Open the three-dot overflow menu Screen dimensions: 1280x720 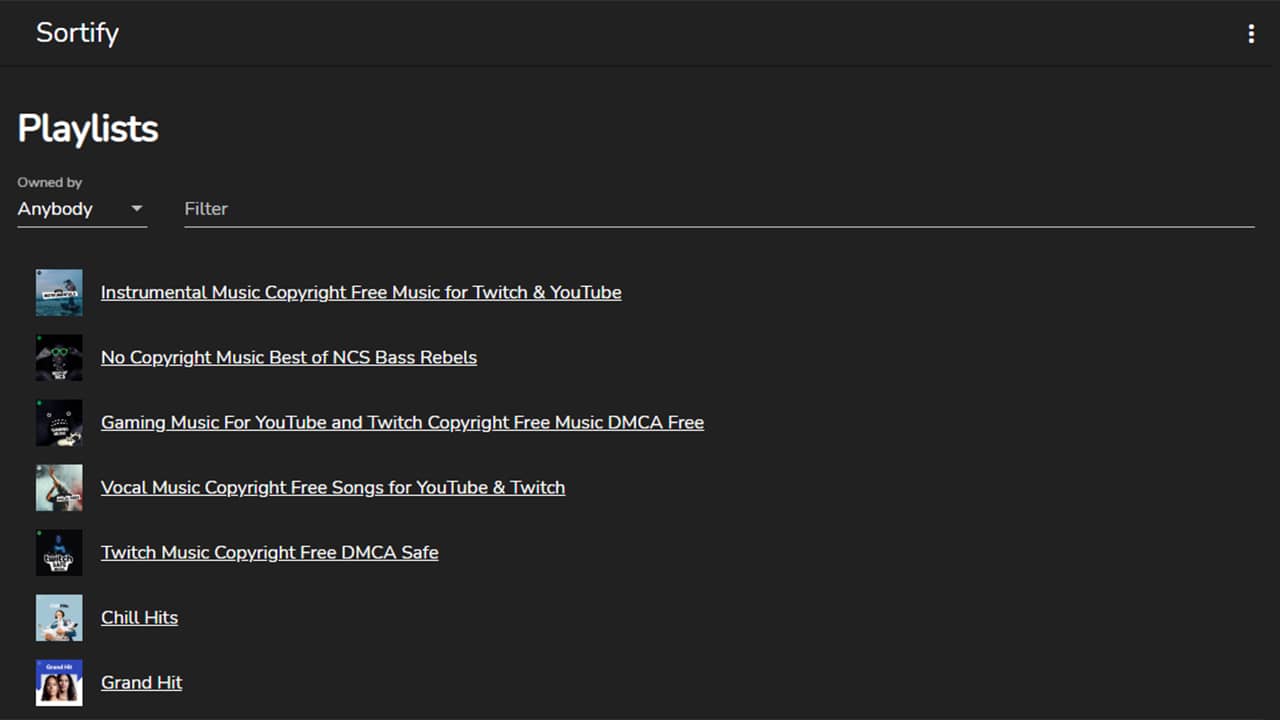pos(1250,34)
